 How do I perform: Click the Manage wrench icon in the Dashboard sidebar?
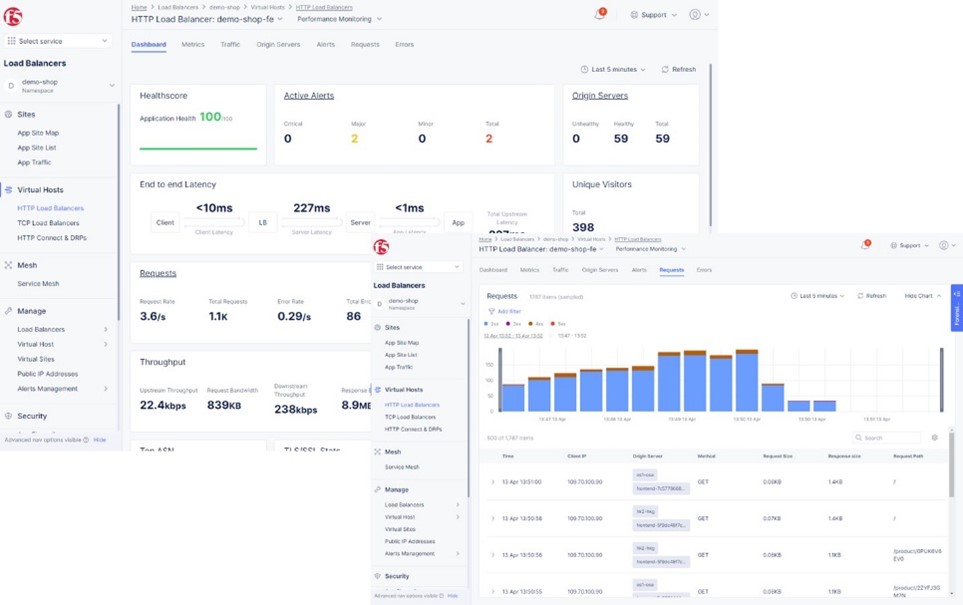pyautogui.click(x=9, y=311)
